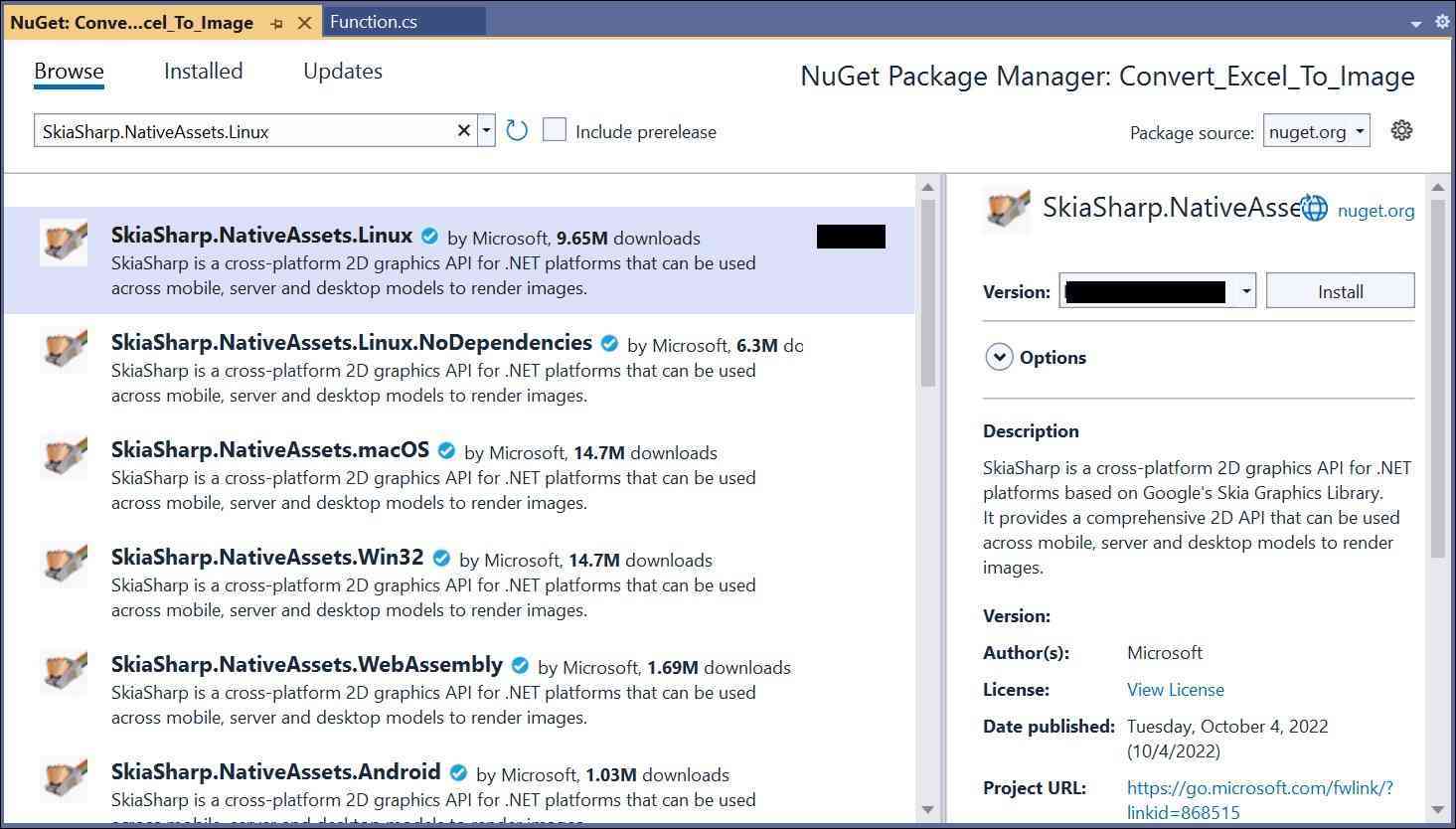Pin the NuGet tab with pin icon

[276, 23]
